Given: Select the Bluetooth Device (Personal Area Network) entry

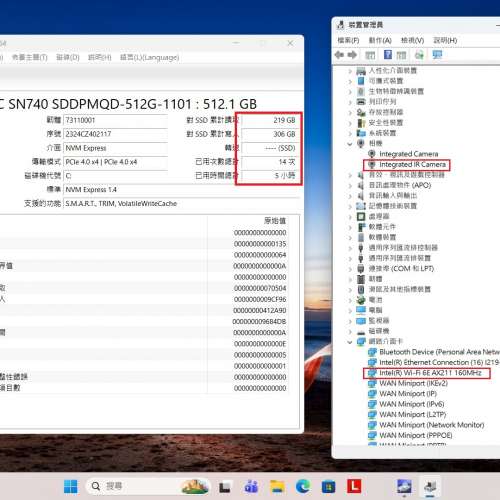Looking at the screenshot, I should pyautogui.click(x=439, y=352).
